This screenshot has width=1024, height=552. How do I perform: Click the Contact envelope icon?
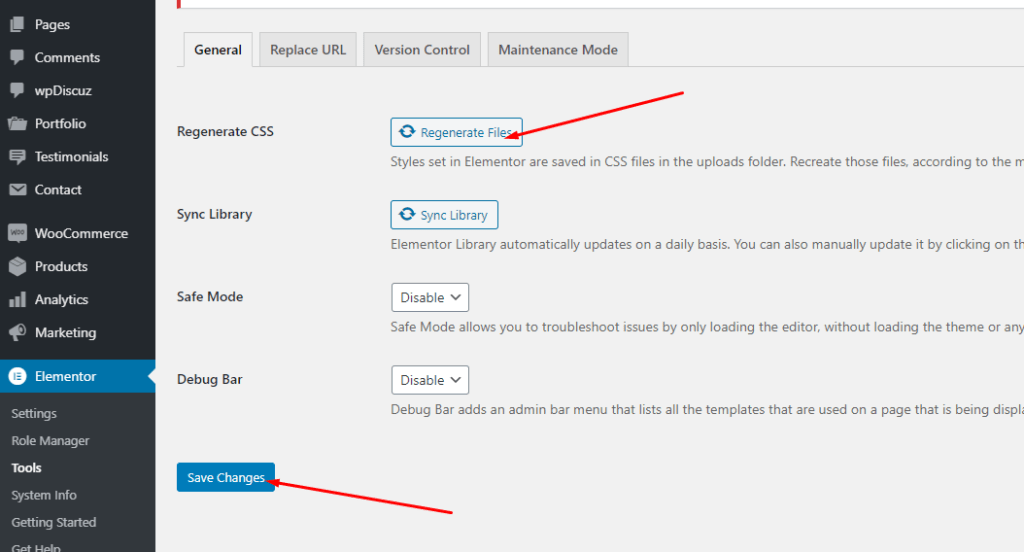(x=18, y=189)
